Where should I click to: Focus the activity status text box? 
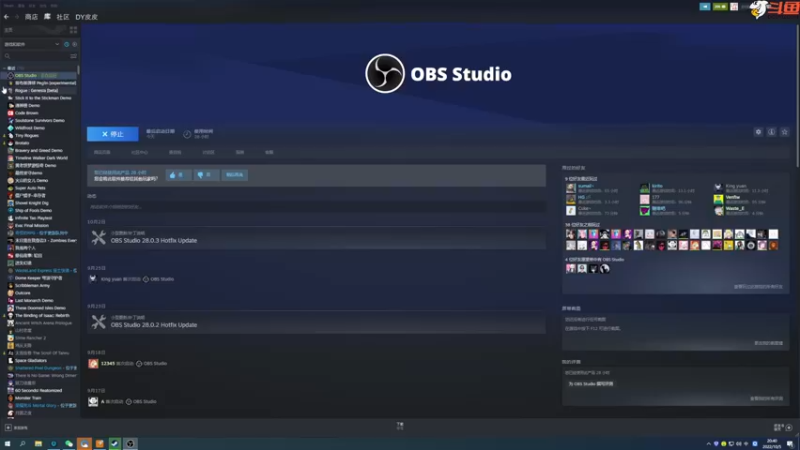316,207
